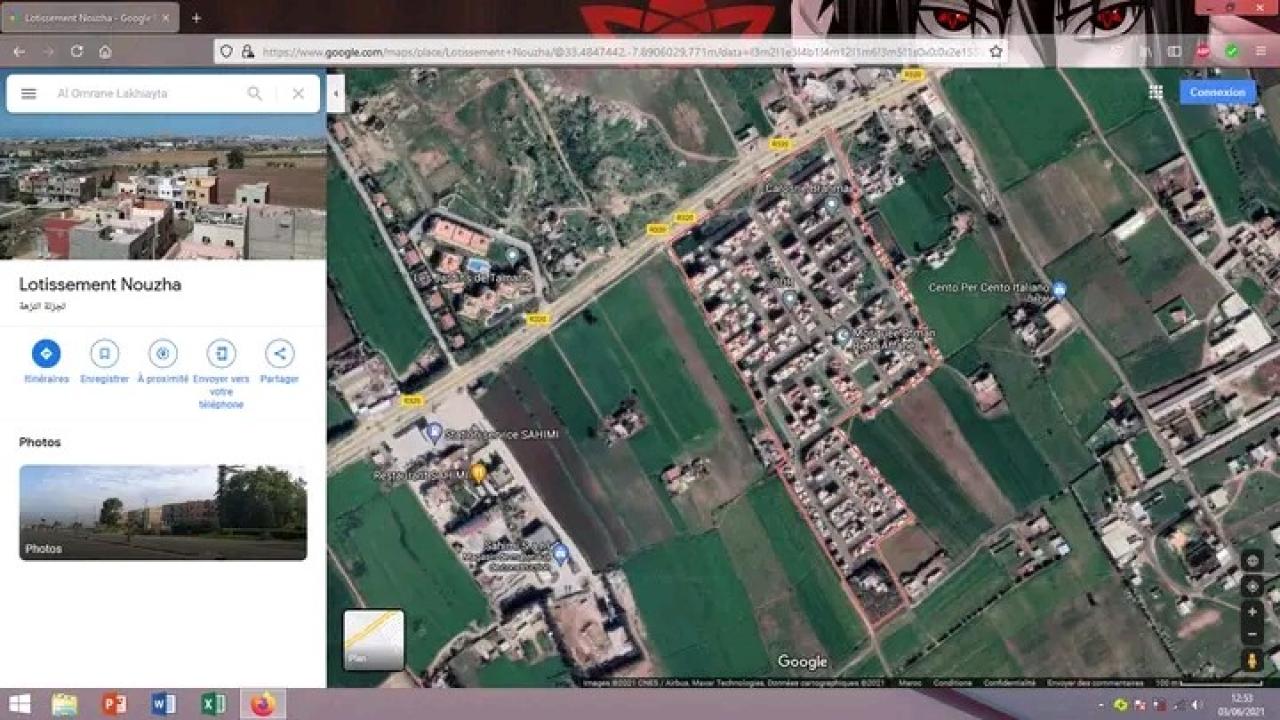Open Excel from the taskbar
This screenshot has height=720, width=1280.
coord(213,704)
